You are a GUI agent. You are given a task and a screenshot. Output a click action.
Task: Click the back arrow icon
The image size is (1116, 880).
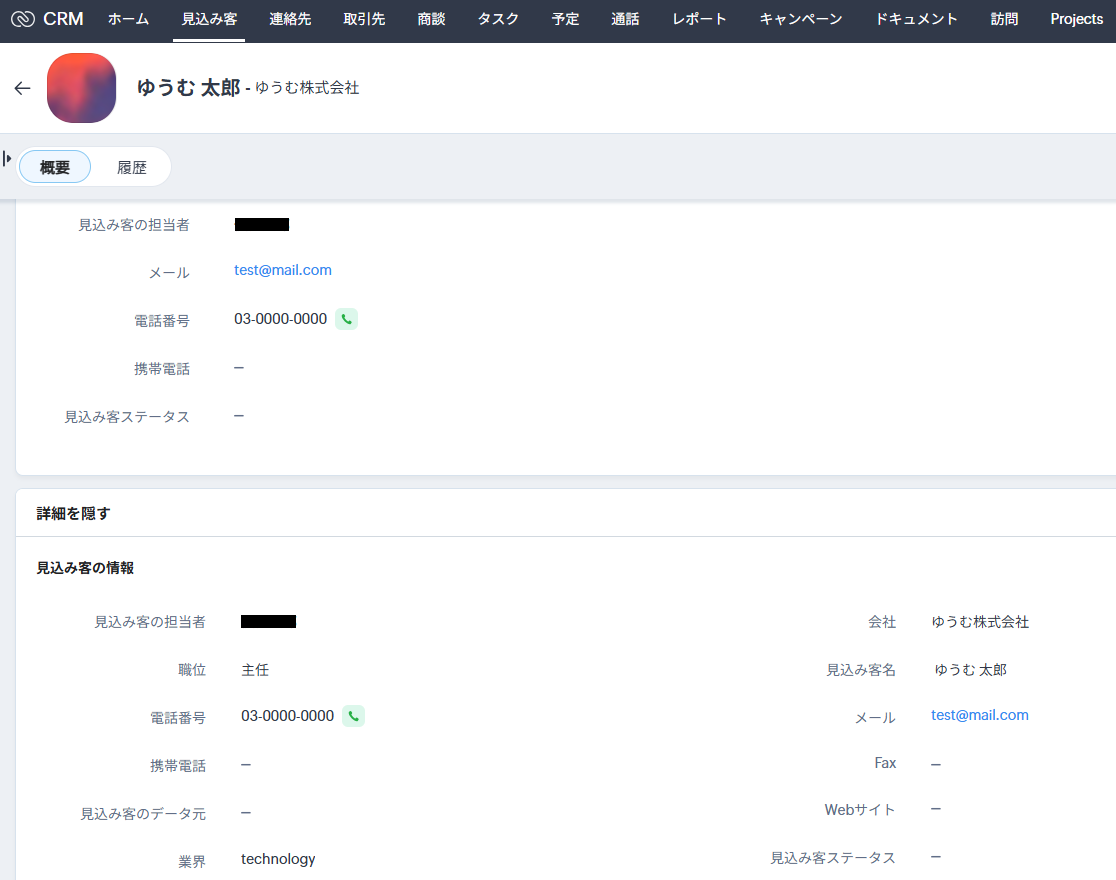pyautogui.click(x=23, y=88)
